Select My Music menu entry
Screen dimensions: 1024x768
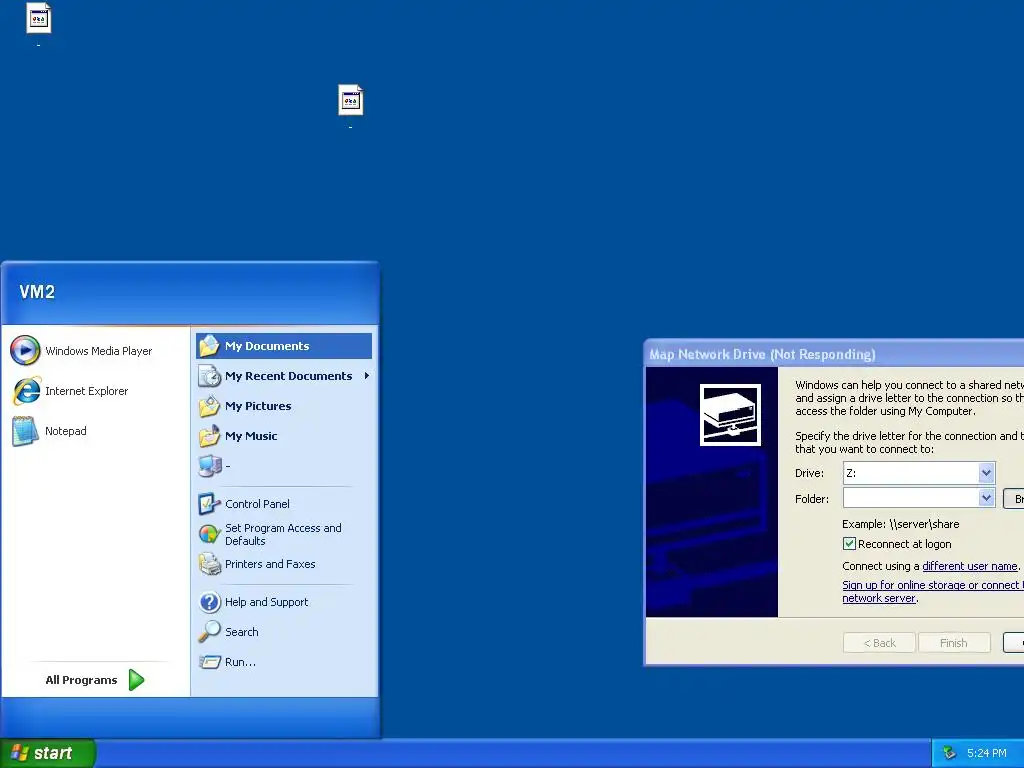pyautogui.click(x=284, y=436)
